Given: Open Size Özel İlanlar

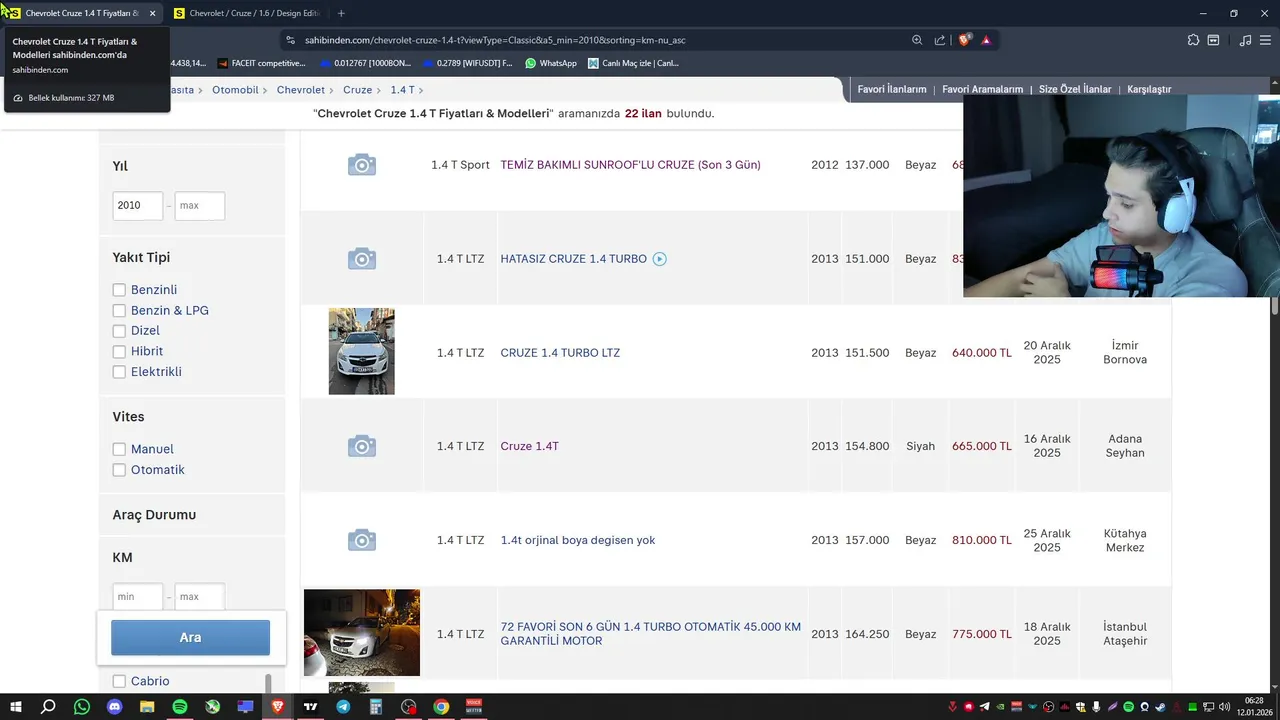Looking at the screenshot, I should [x=1075, y=89].
